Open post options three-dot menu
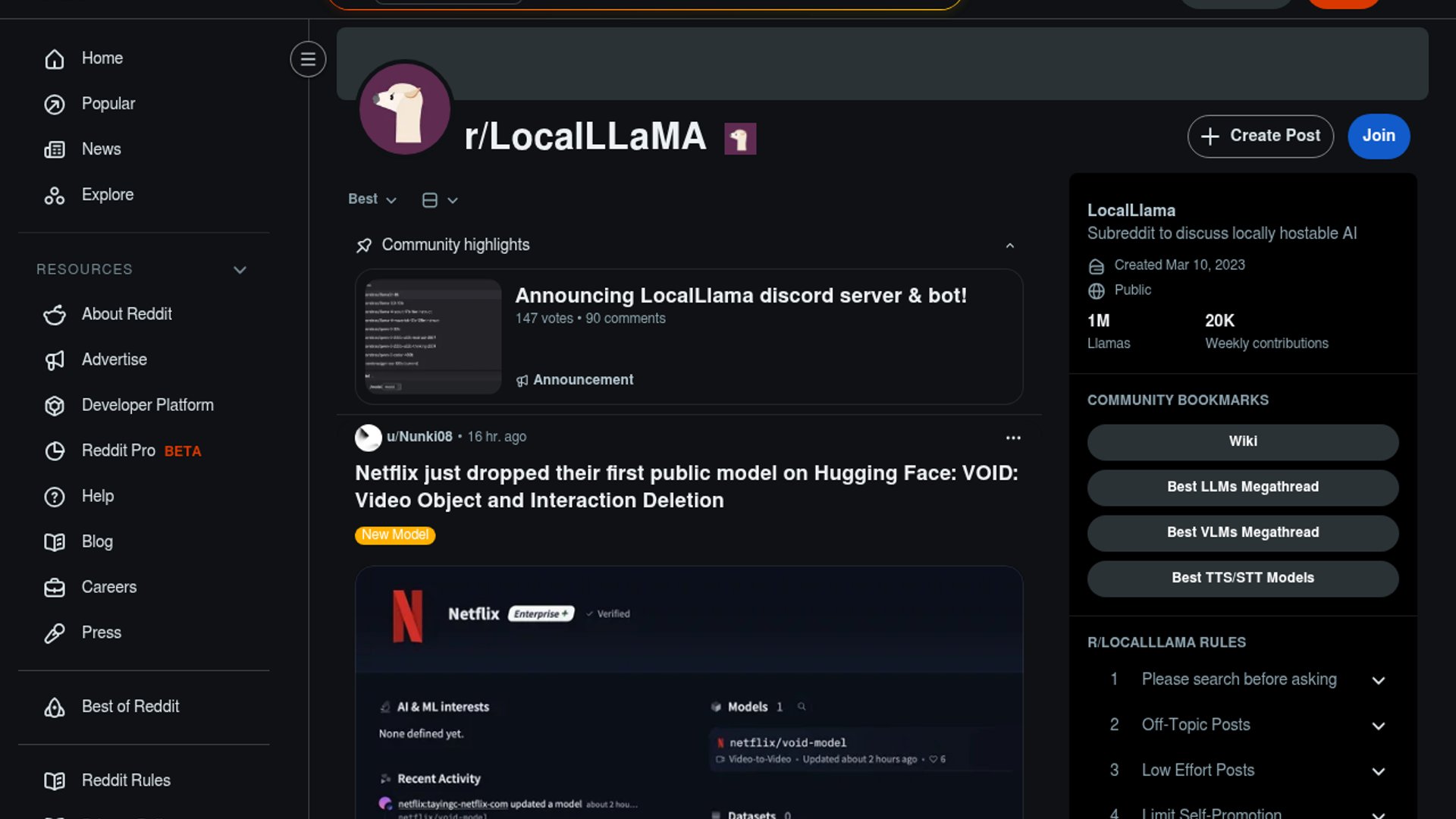 tap(1013, 438)
